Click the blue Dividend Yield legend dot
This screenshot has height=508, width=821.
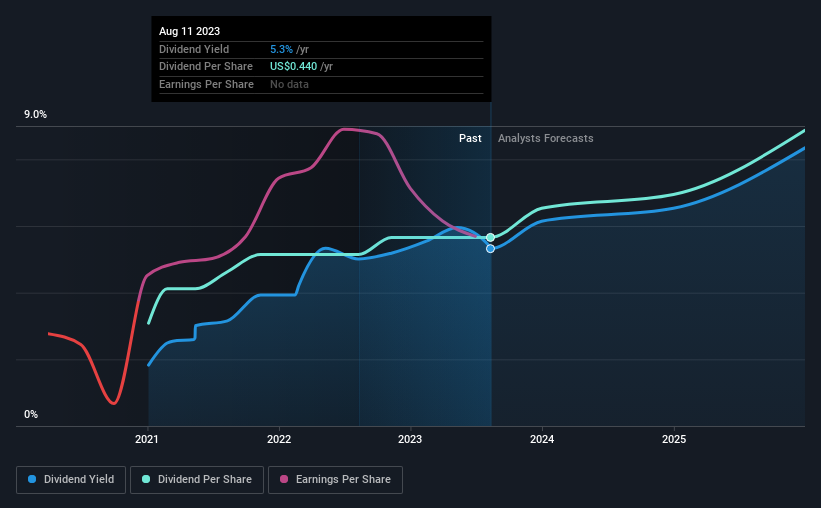(32, 479)
